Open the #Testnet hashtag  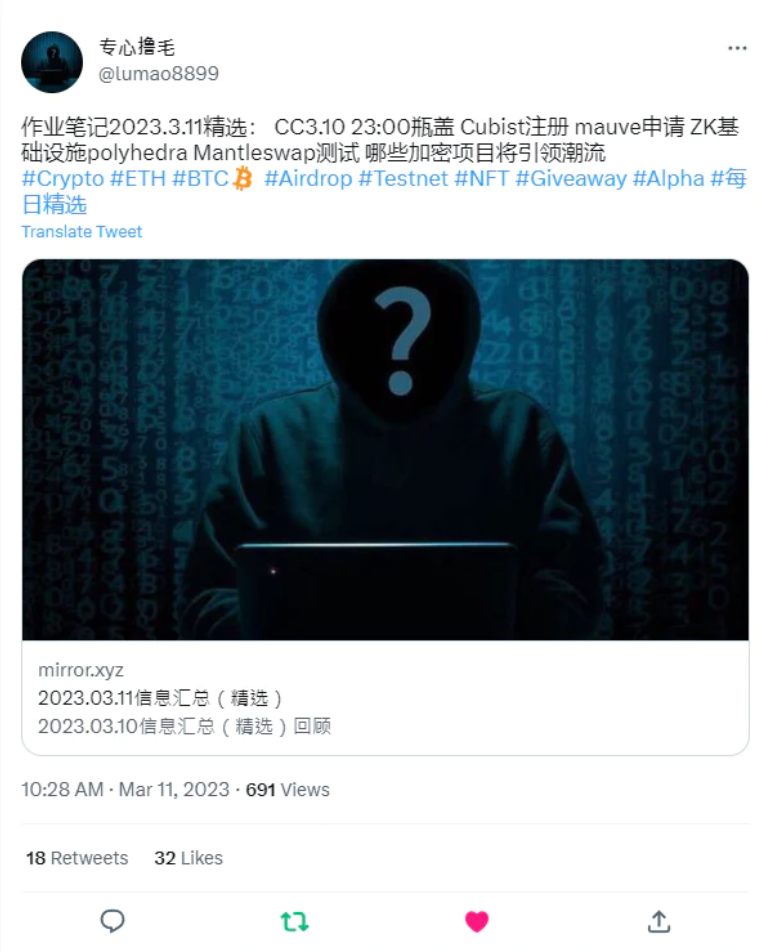tap(403, 178)
